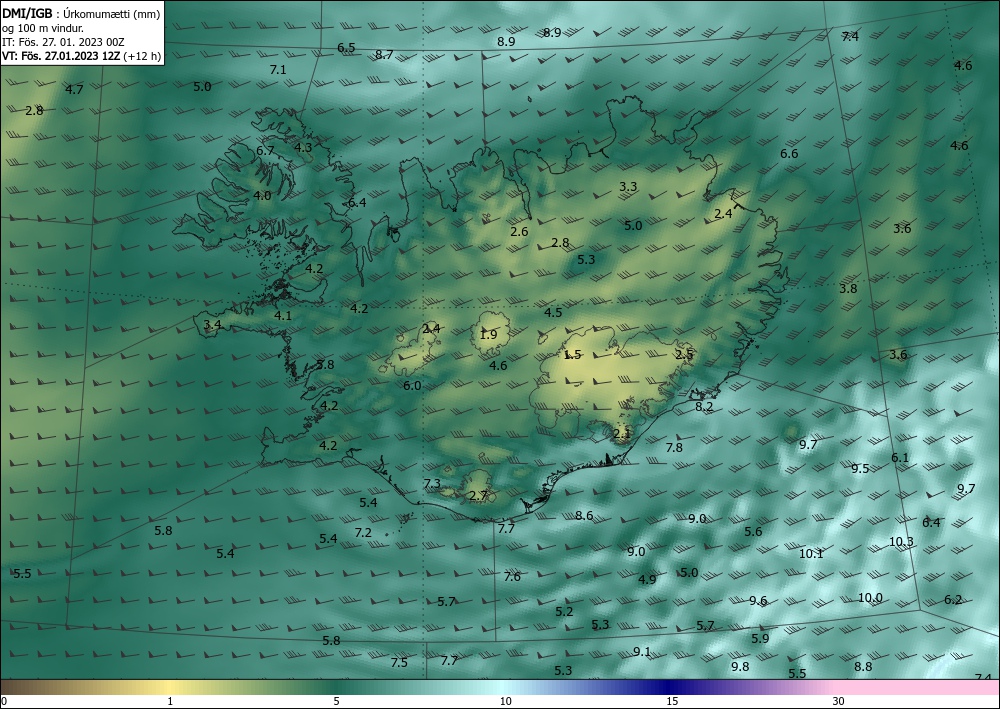Click the precipitation value 8.7

coord(384,55)
